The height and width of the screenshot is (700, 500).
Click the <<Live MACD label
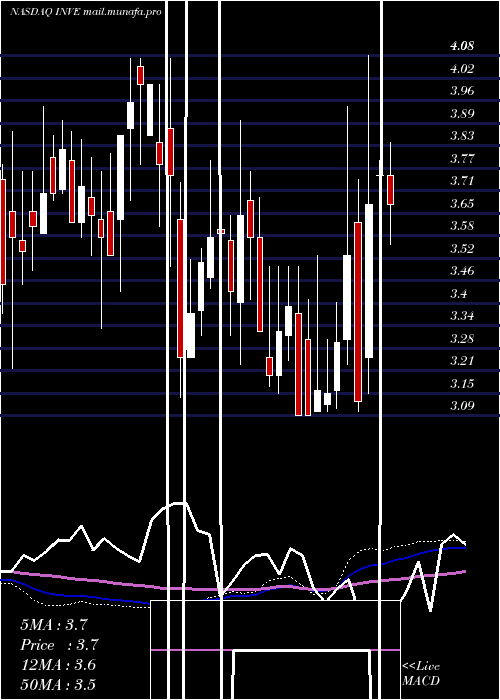[x=421, y=674]
